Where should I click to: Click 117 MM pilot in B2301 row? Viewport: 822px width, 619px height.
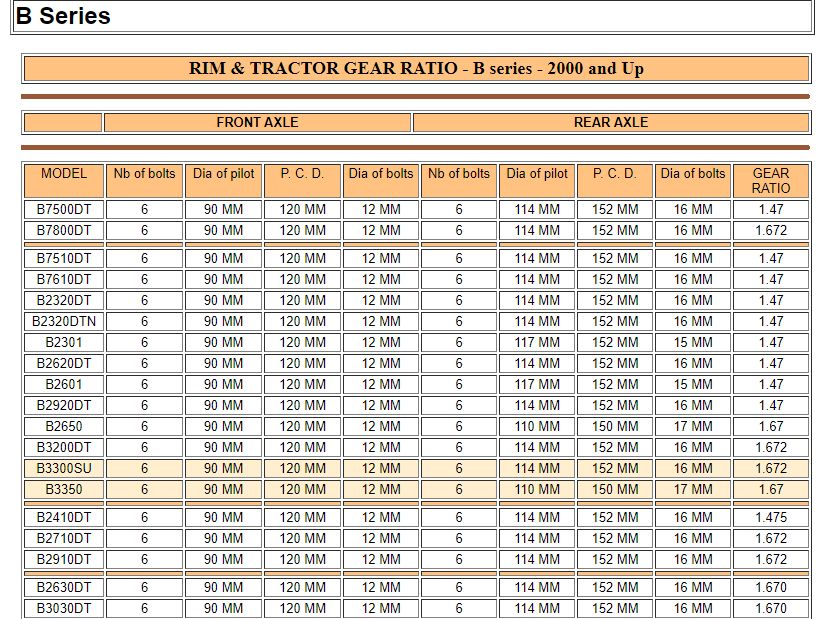(x=537, y=342)
